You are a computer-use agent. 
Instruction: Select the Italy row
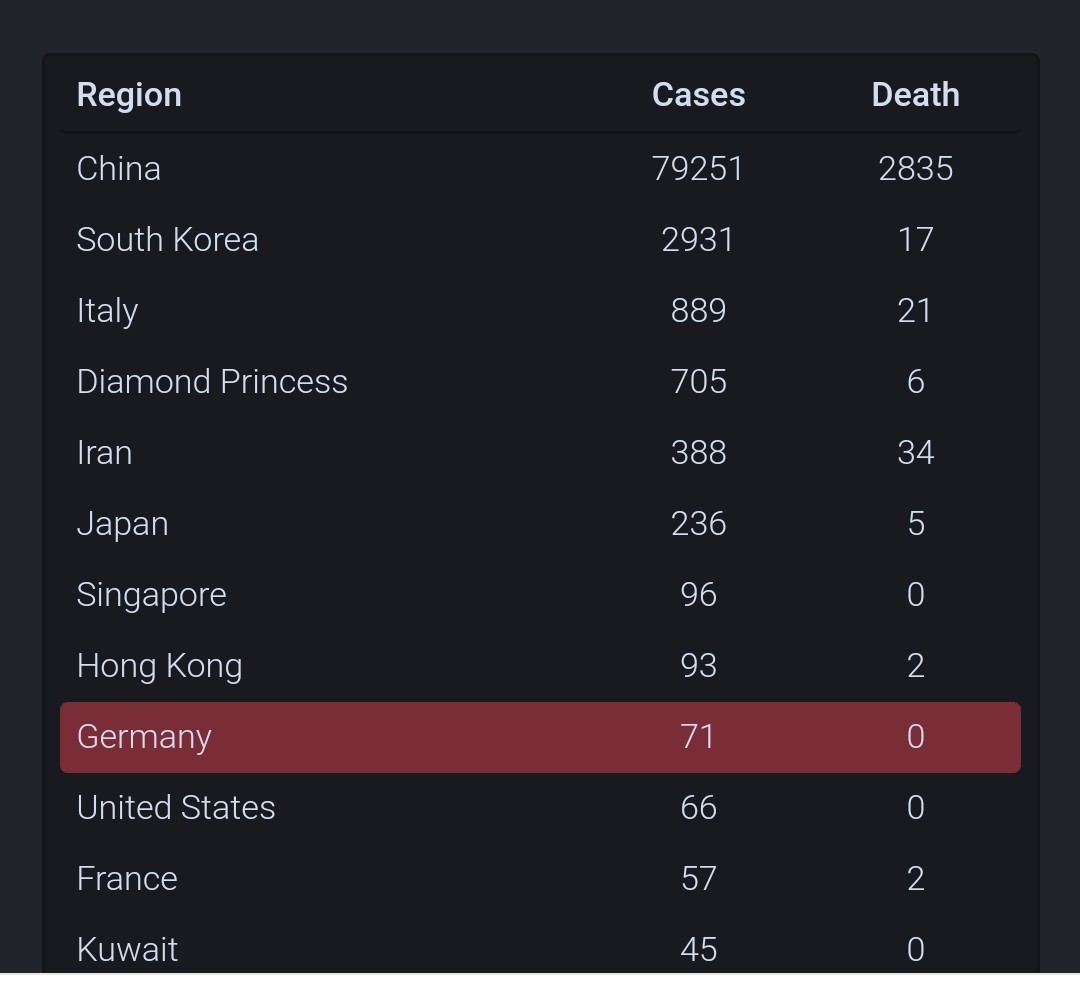point(540,311)
